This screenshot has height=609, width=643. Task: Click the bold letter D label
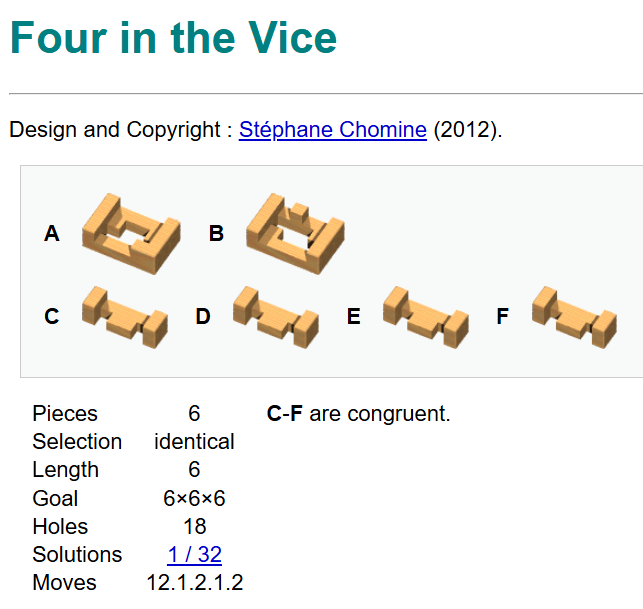(203, 316)
